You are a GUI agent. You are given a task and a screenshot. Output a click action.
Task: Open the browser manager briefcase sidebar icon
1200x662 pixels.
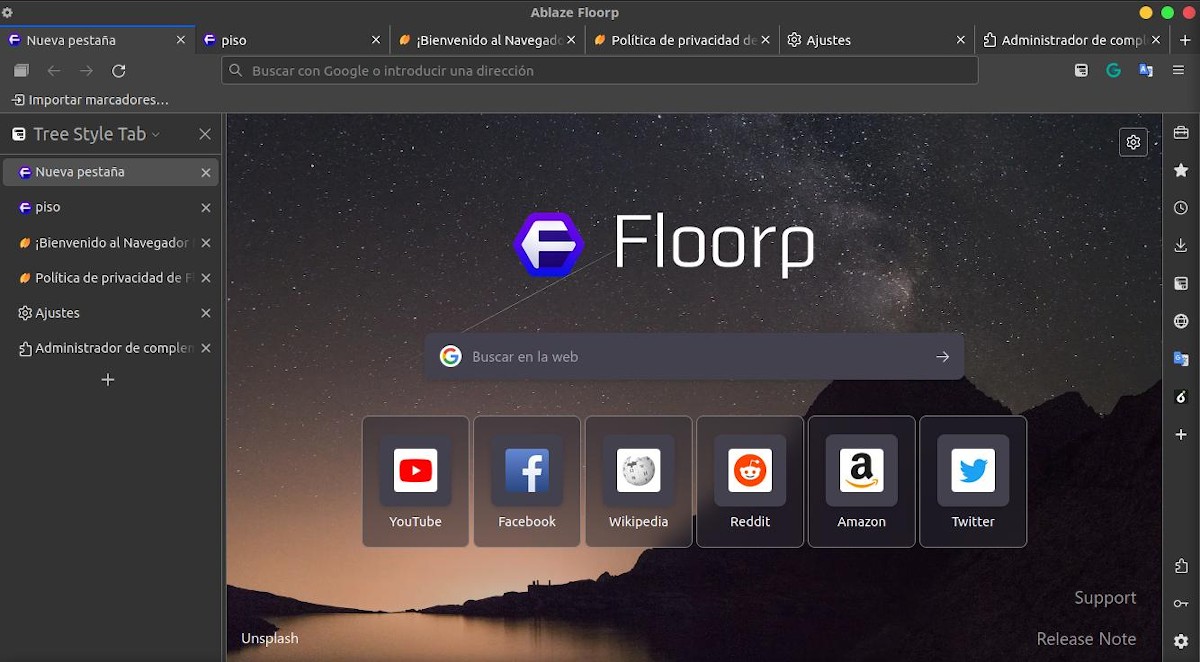[1181, 133]
